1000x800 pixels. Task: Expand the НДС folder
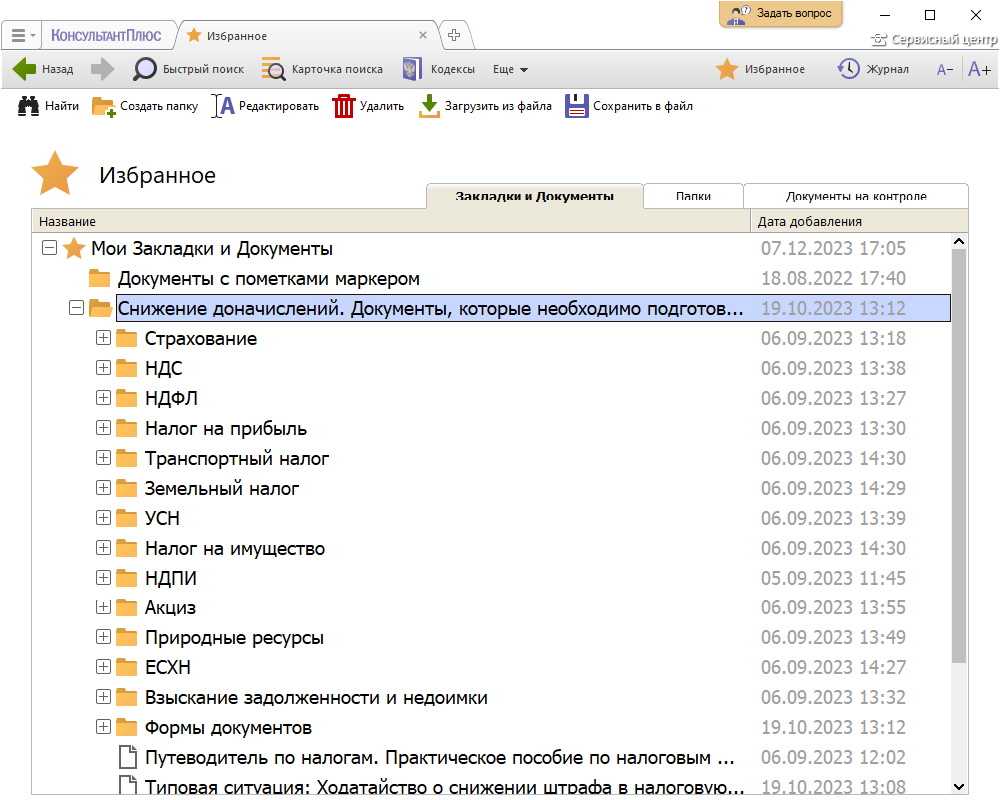click(x=103, y=368)
